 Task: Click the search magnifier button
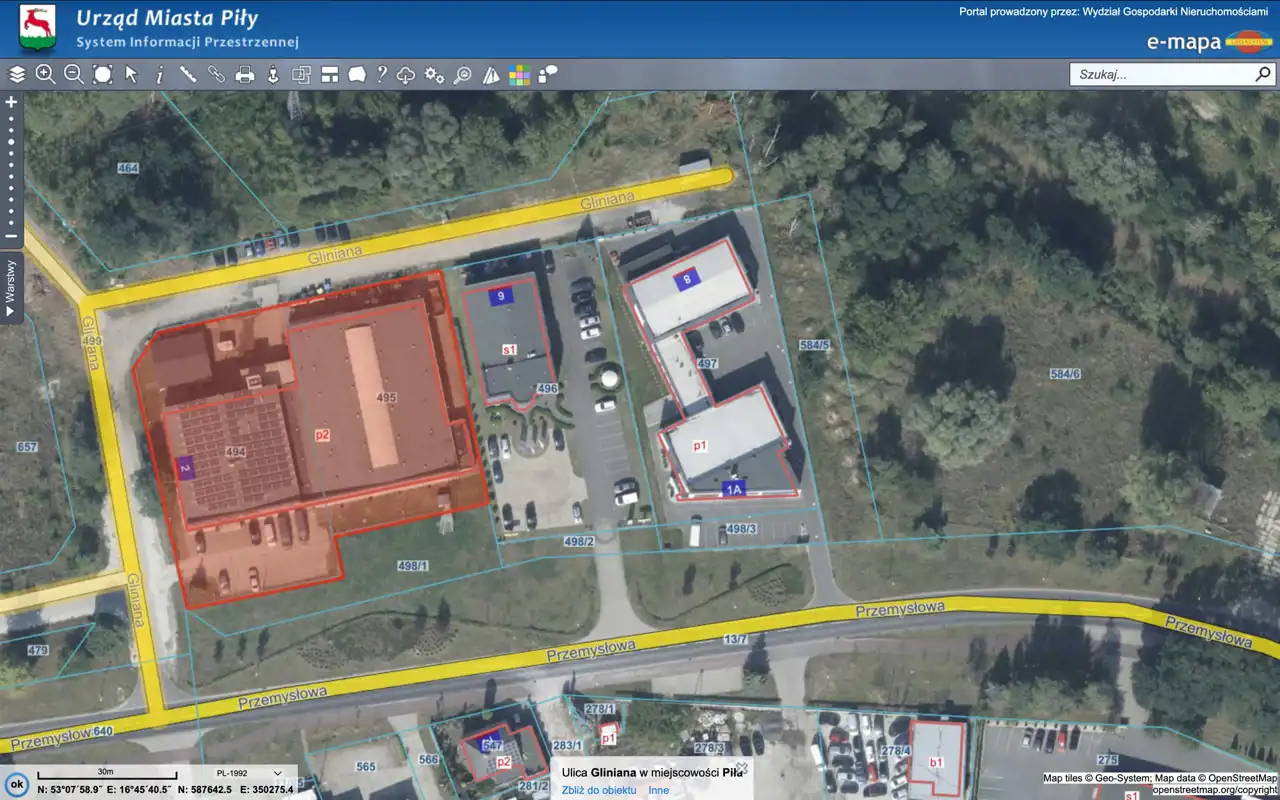(1263, 74)
